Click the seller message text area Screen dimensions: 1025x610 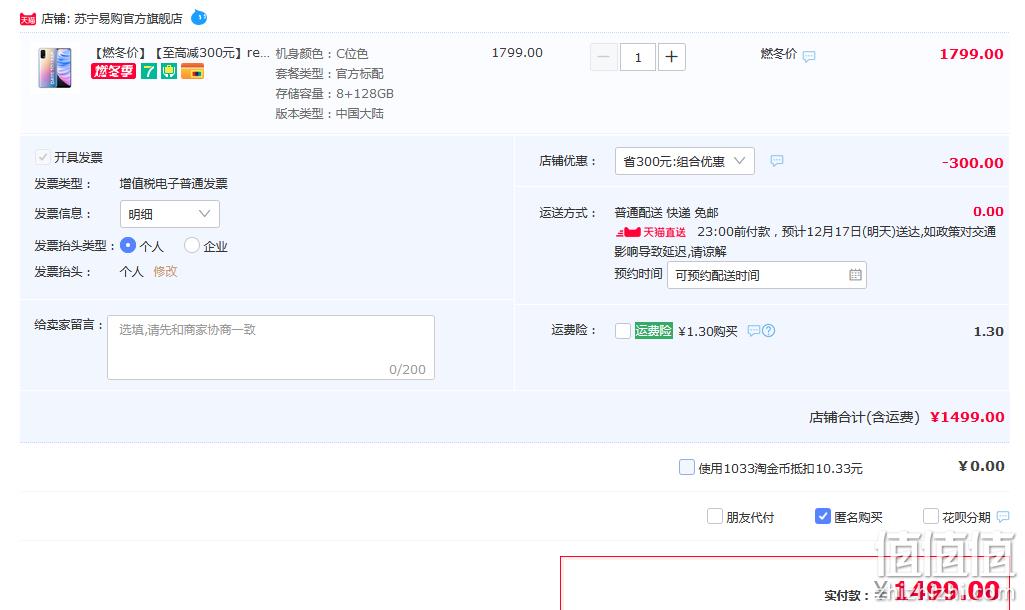(271, 347)
